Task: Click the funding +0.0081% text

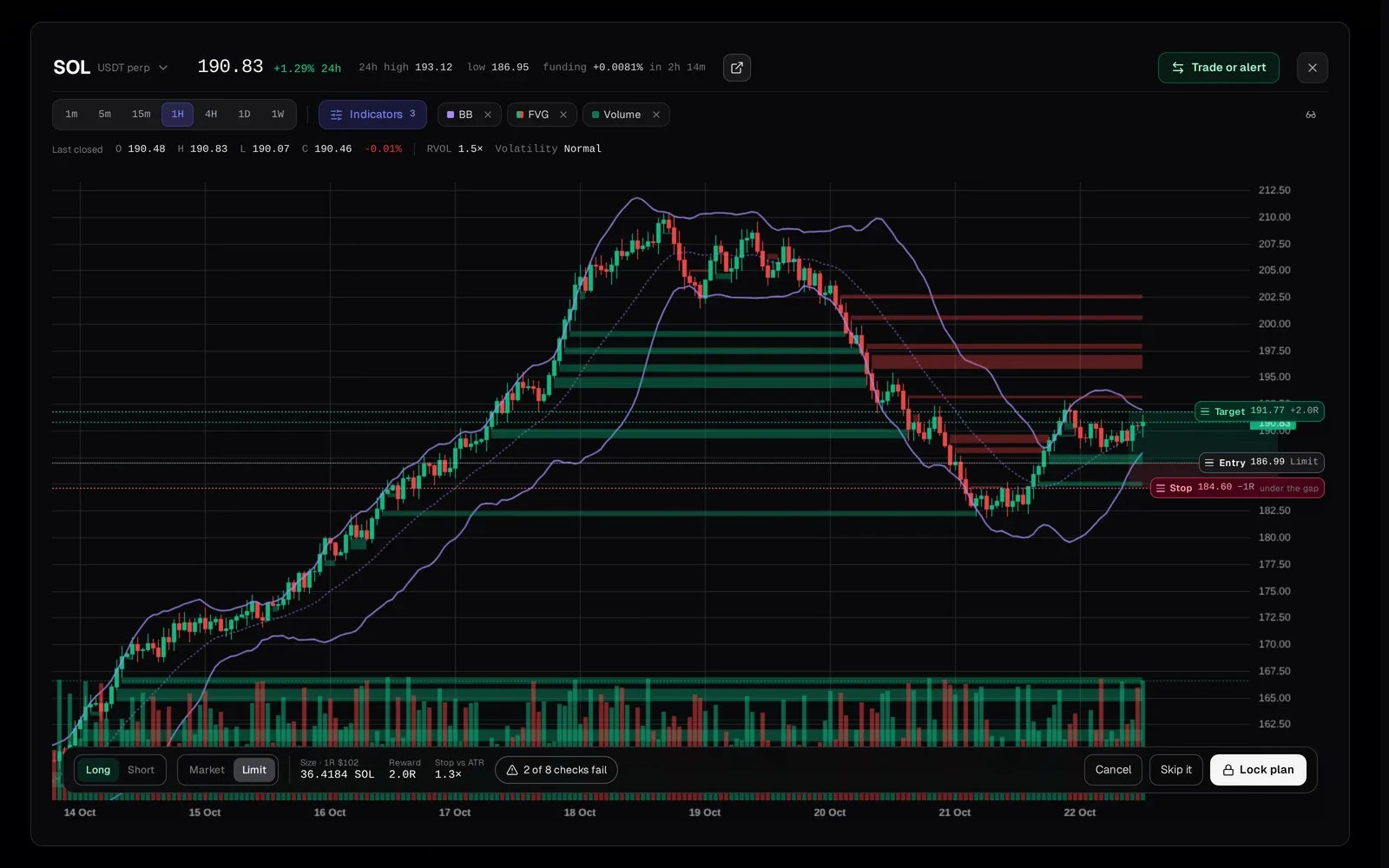Action: [x=593, y=68]
